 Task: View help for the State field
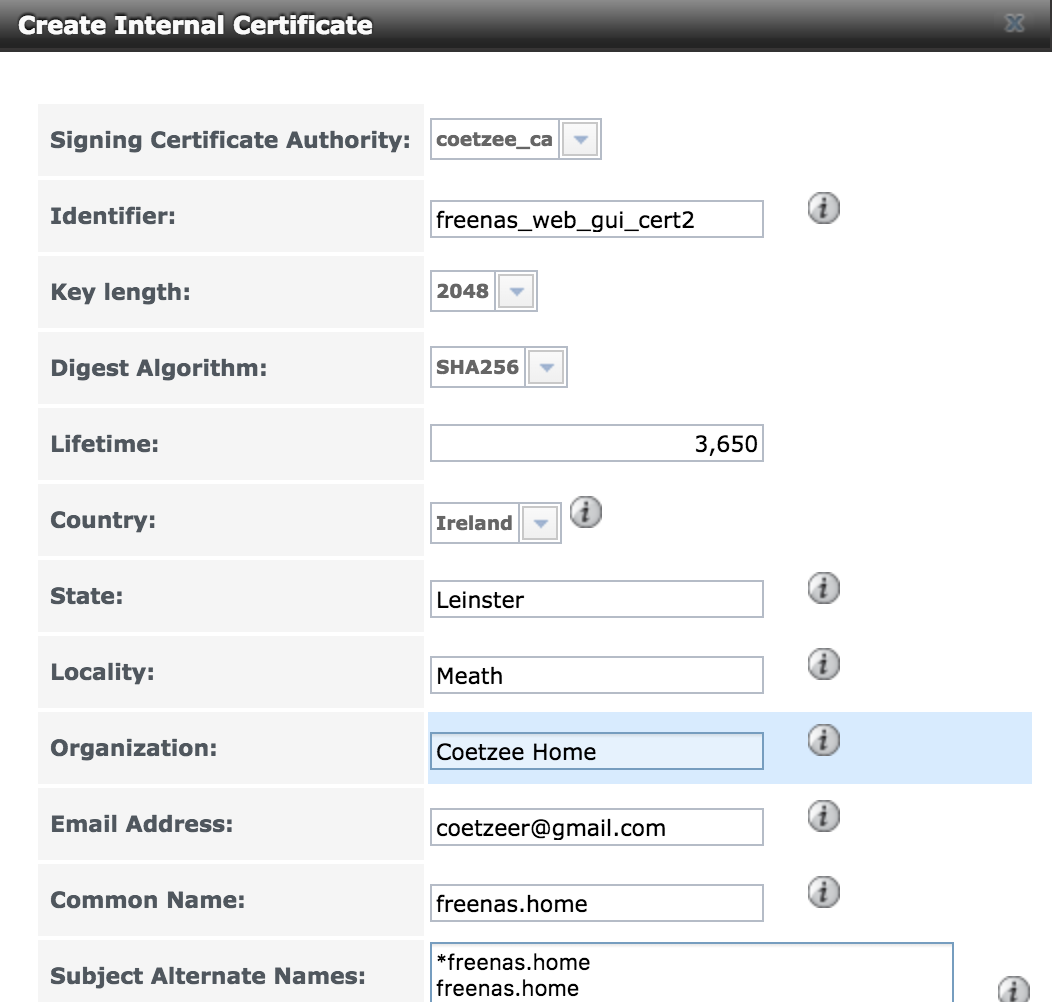pyautogui.click(x=822, y=588)
